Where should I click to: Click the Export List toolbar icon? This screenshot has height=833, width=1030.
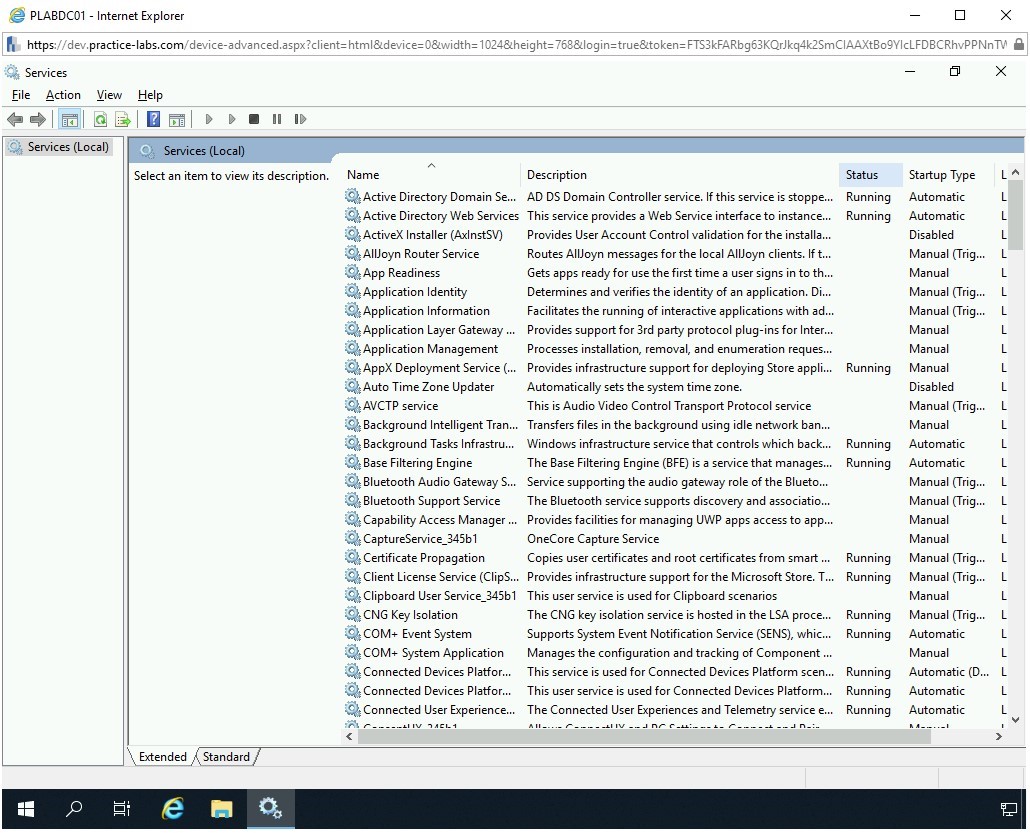(123, 119)
